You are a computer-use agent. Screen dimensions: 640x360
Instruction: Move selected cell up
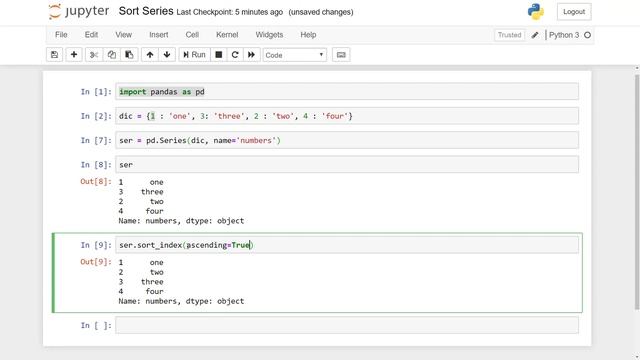pyautogui.click(x=150, y=55)
